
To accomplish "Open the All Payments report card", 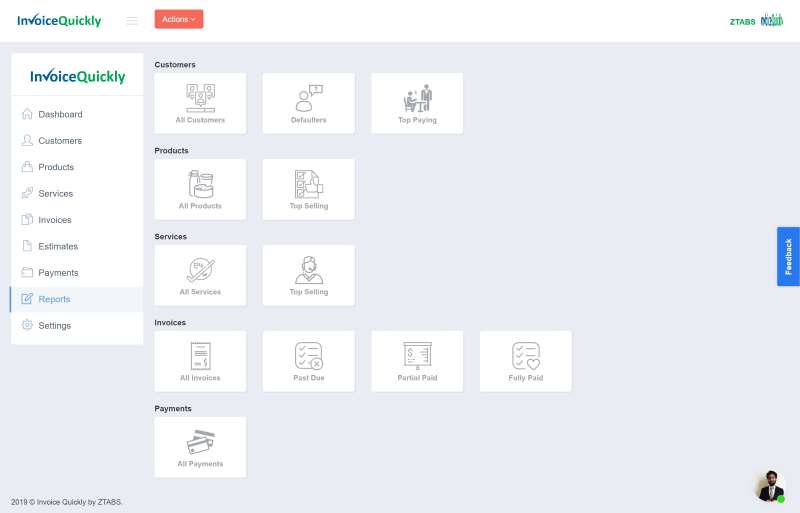I will tap(200, 447).
